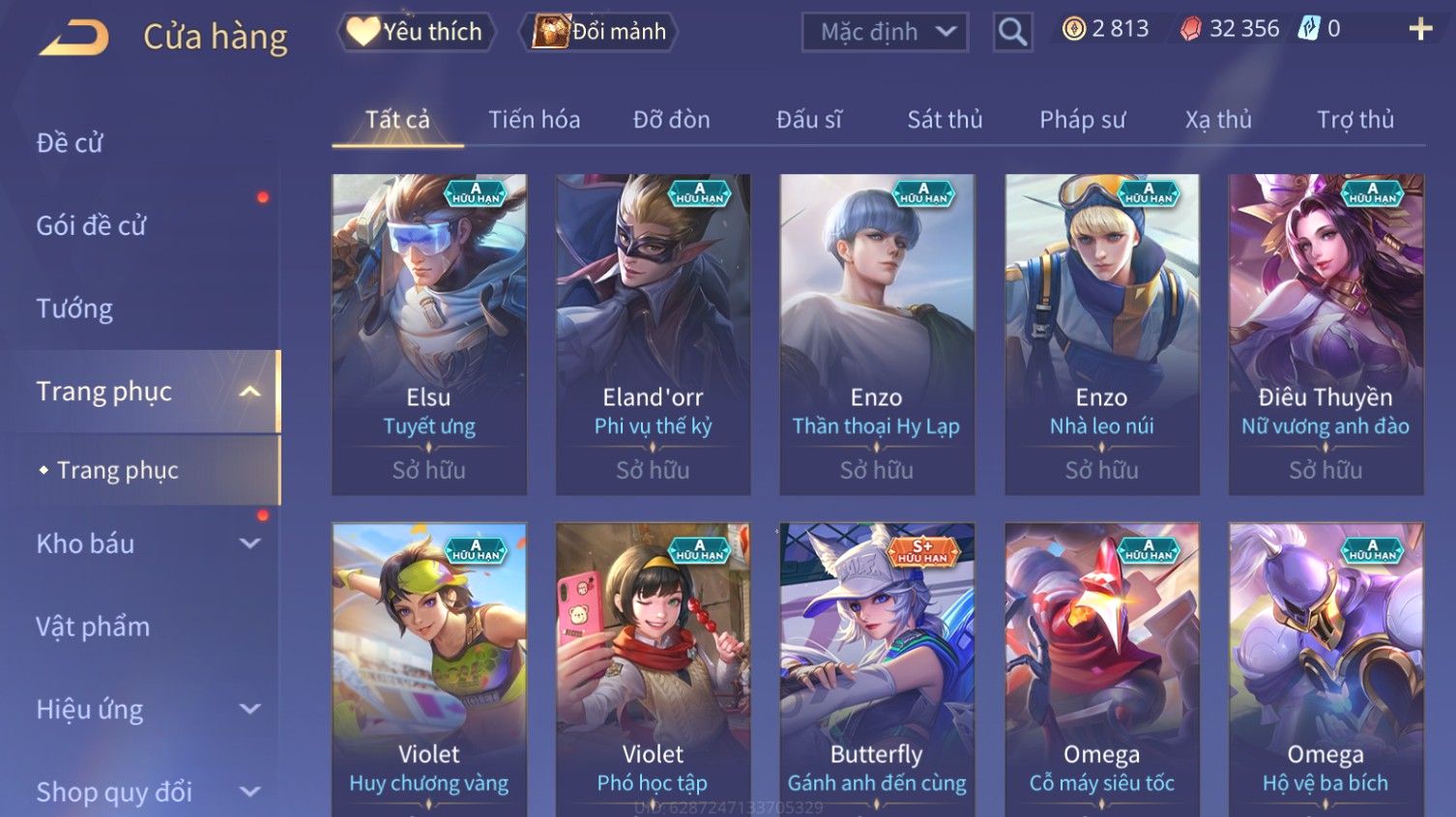Tap the plus icon to add currency
This screenshot has width=1456, height=817.
pos(1420,29)
